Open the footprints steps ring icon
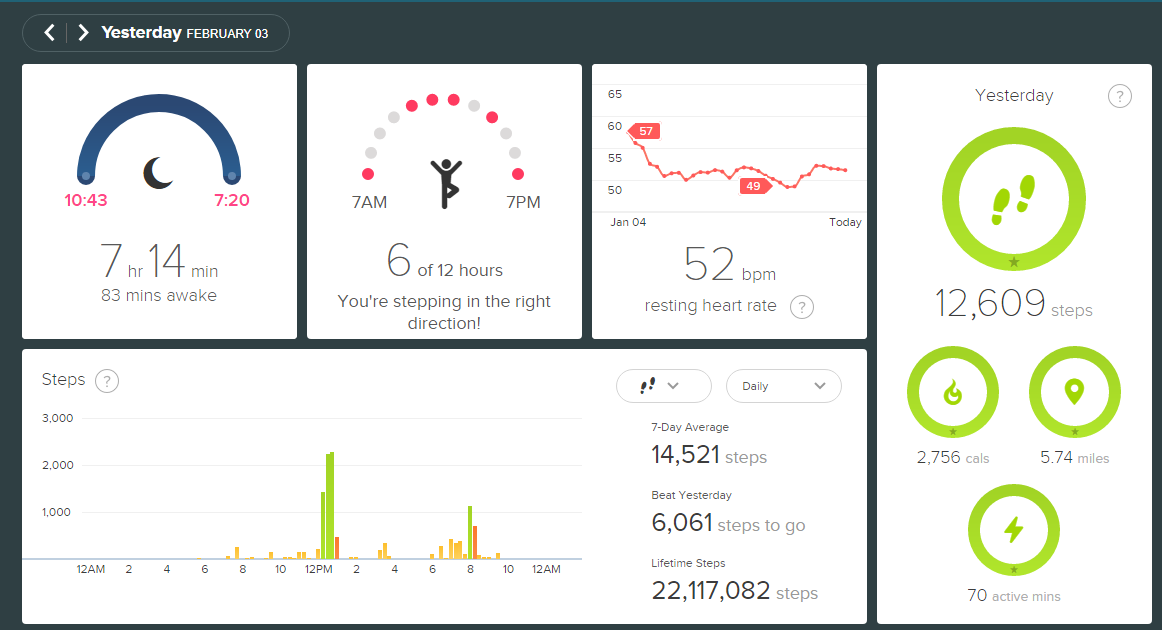The image size is (1162, 630). click(x=1014, y=199)
